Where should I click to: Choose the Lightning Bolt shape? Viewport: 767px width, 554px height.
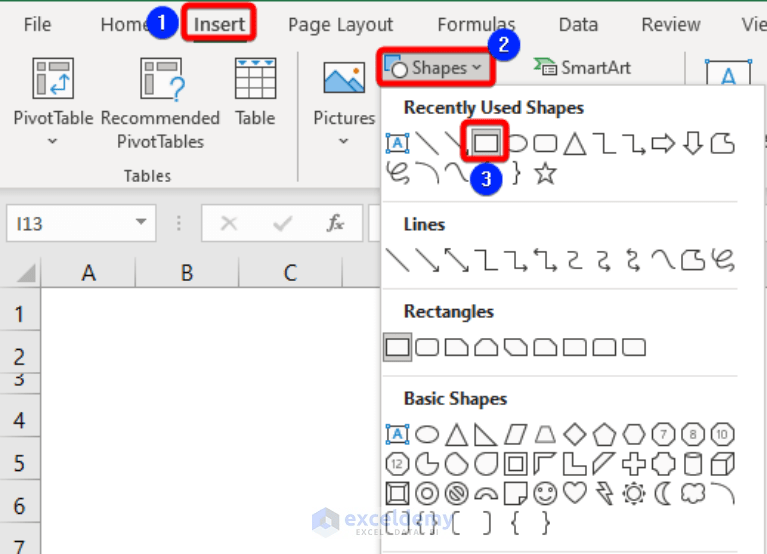[x=604, y=494]
